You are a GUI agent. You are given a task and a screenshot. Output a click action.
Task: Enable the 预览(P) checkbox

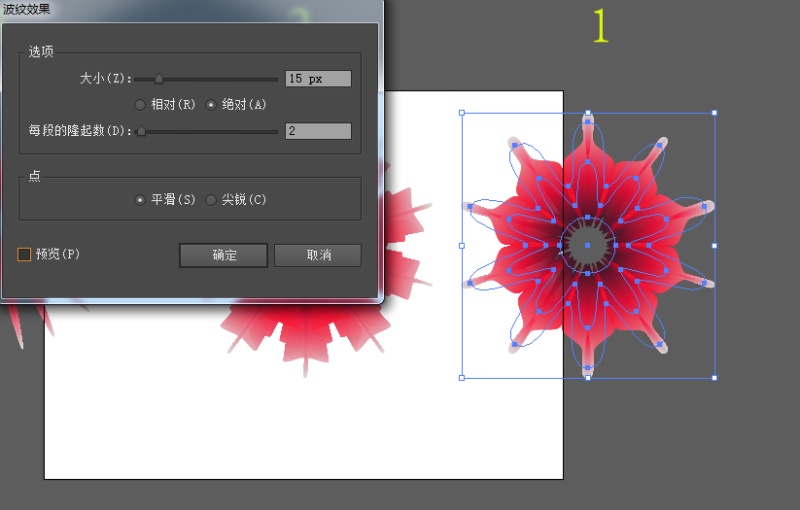pos(24,254)
